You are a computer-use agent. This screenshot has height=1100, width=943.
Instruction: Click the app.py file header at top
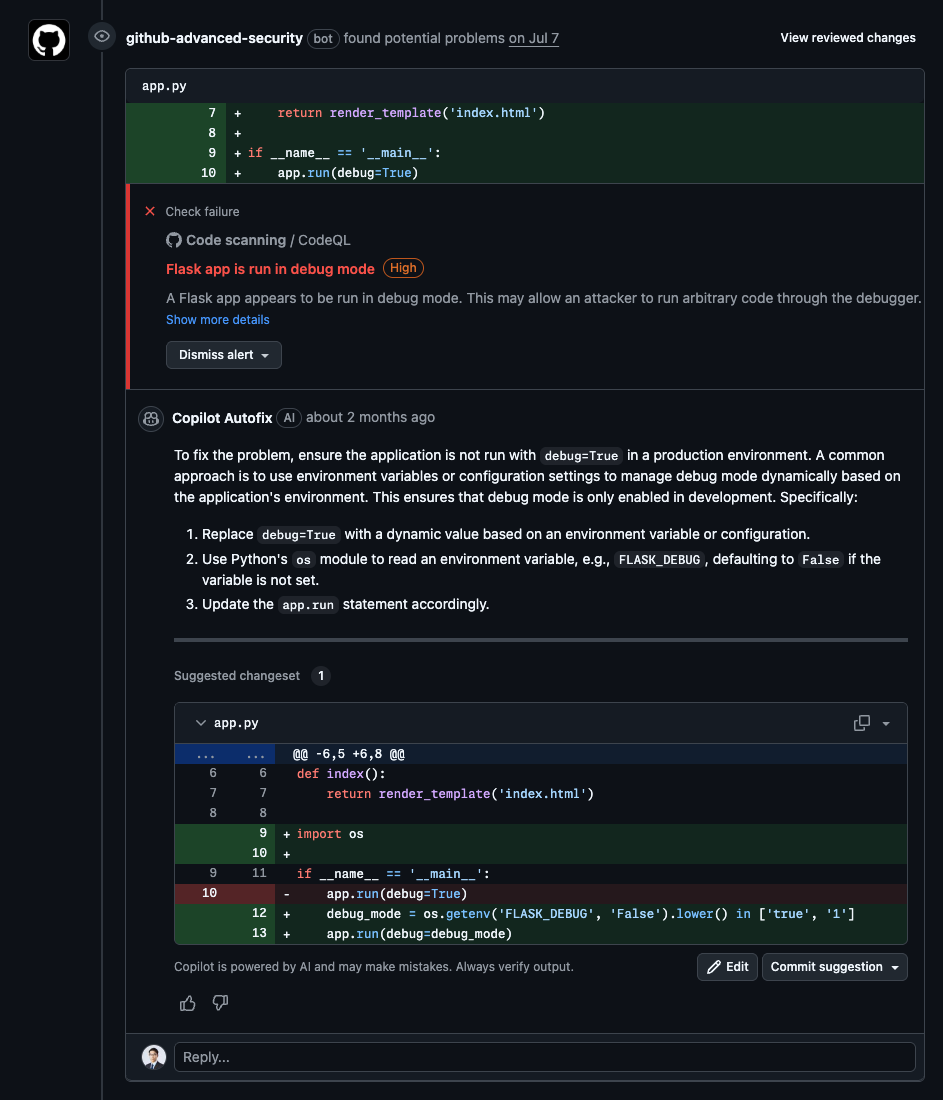(x=525, y=86)
